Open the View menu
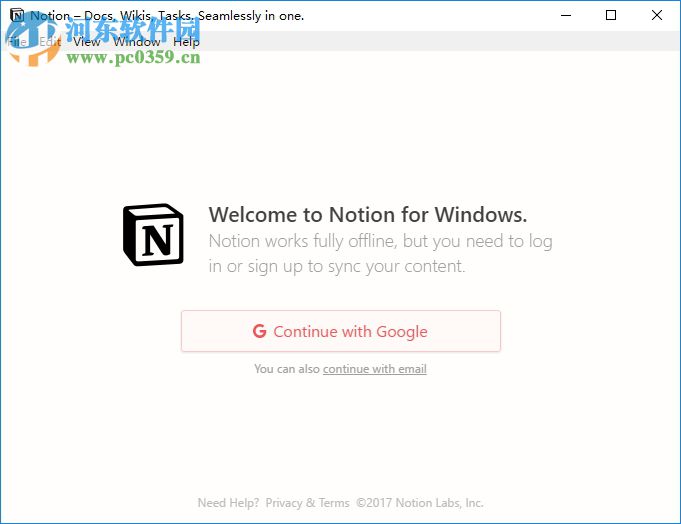This screenshot has width=681, height=524. [86, 42]
